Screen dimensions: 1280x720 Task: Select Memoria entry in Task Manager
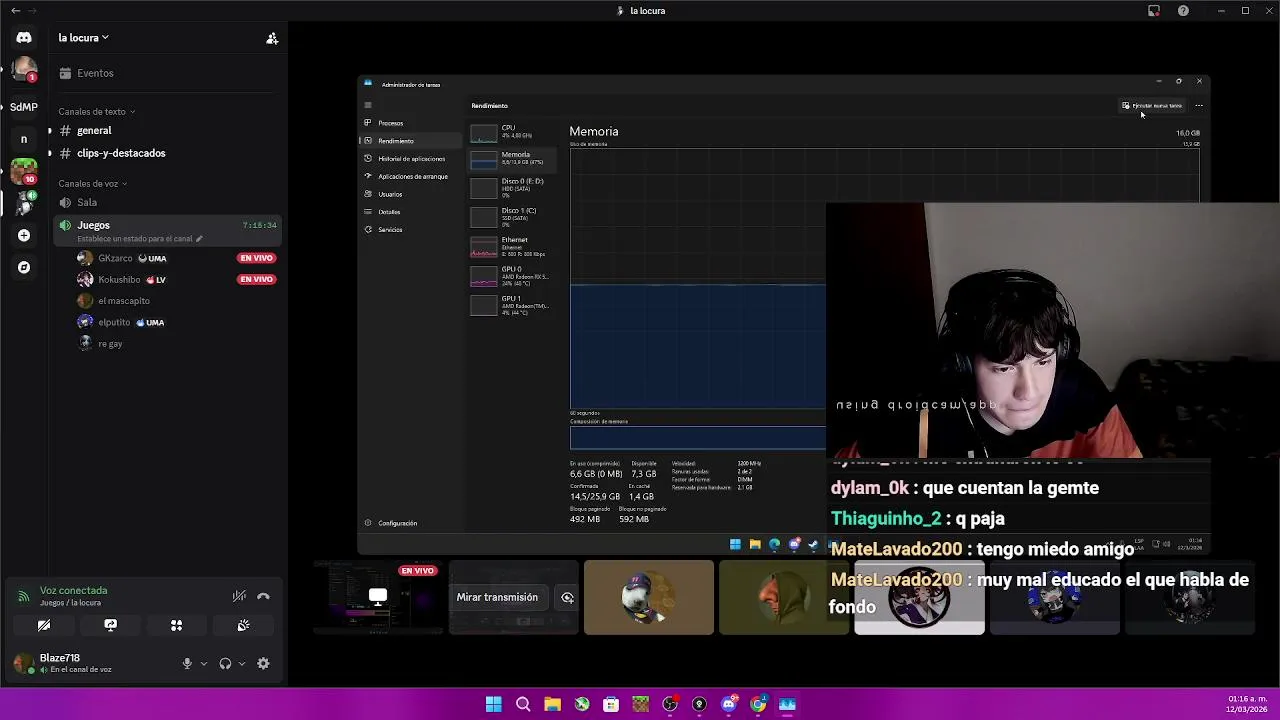(x=514, y=159)
